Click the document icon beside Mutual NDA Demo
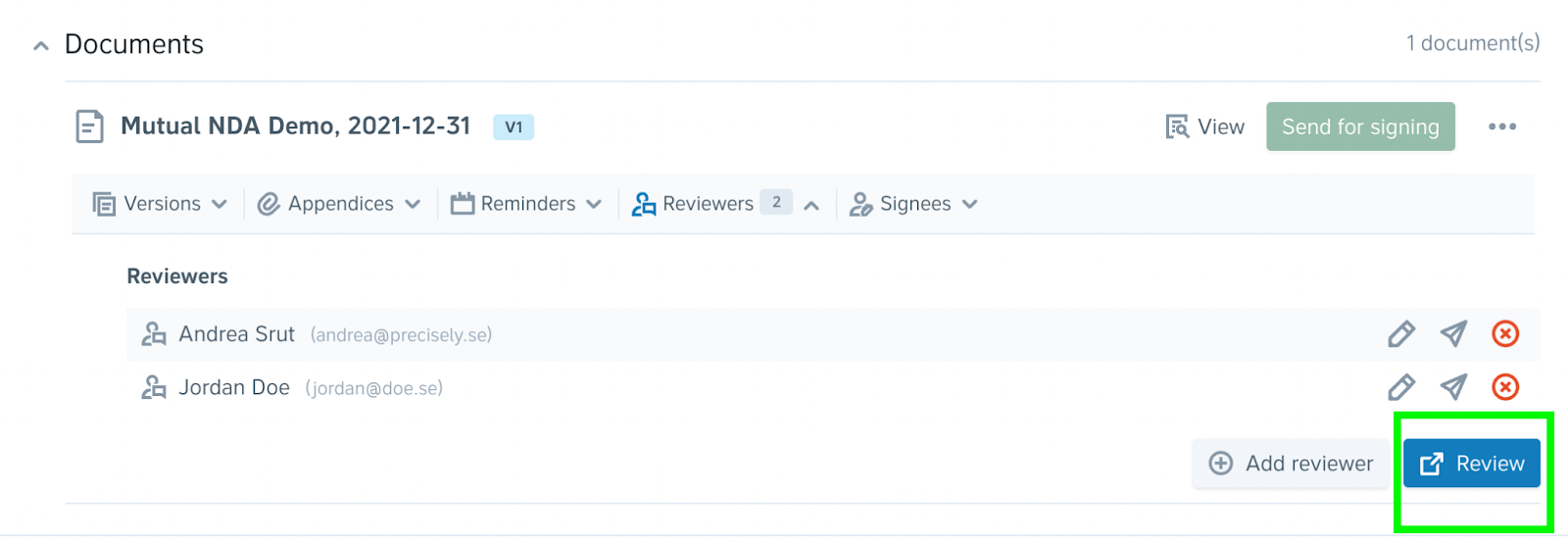Screen dimensions: 1568x547 [90, 126]
